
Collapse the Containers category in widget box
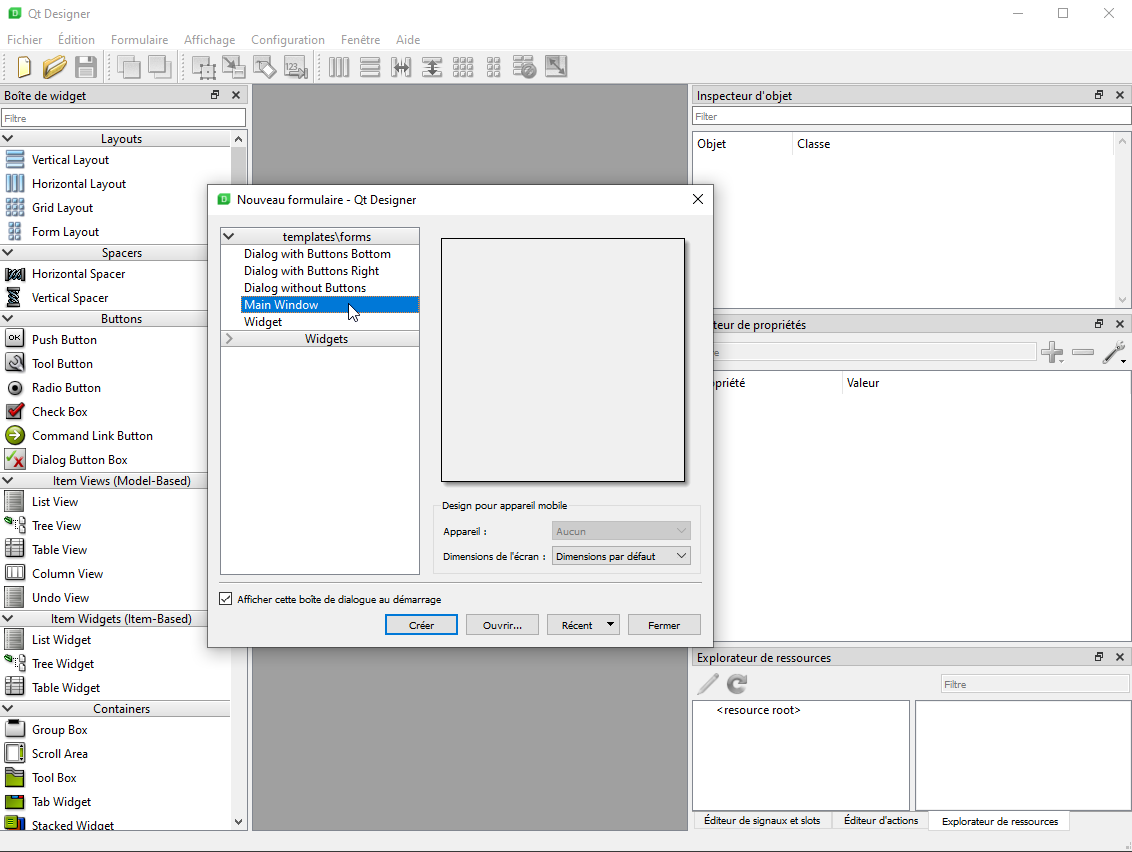click(x=8, y=708)
